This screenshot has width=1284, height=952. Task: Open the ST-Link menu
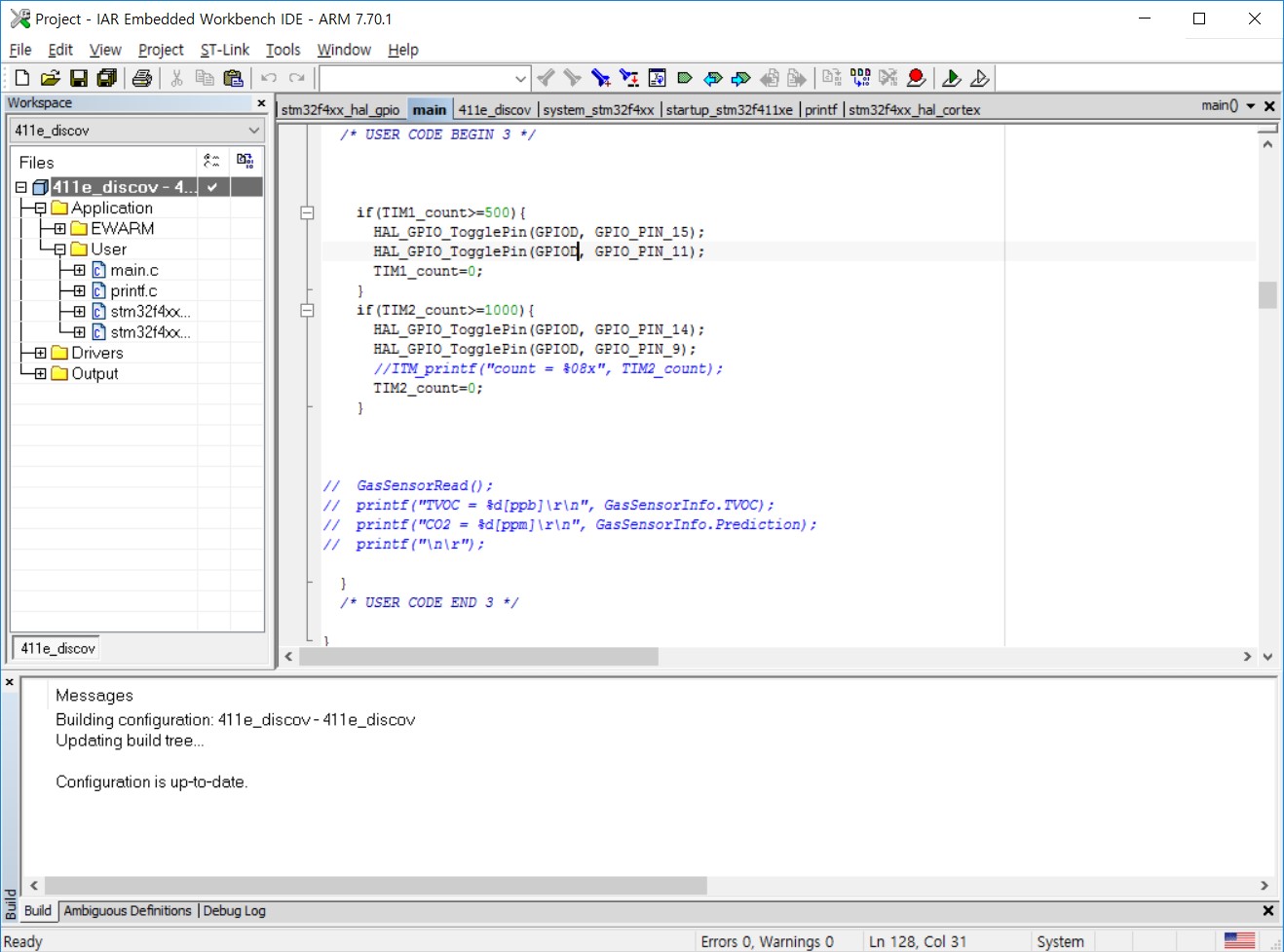(224, 50)
